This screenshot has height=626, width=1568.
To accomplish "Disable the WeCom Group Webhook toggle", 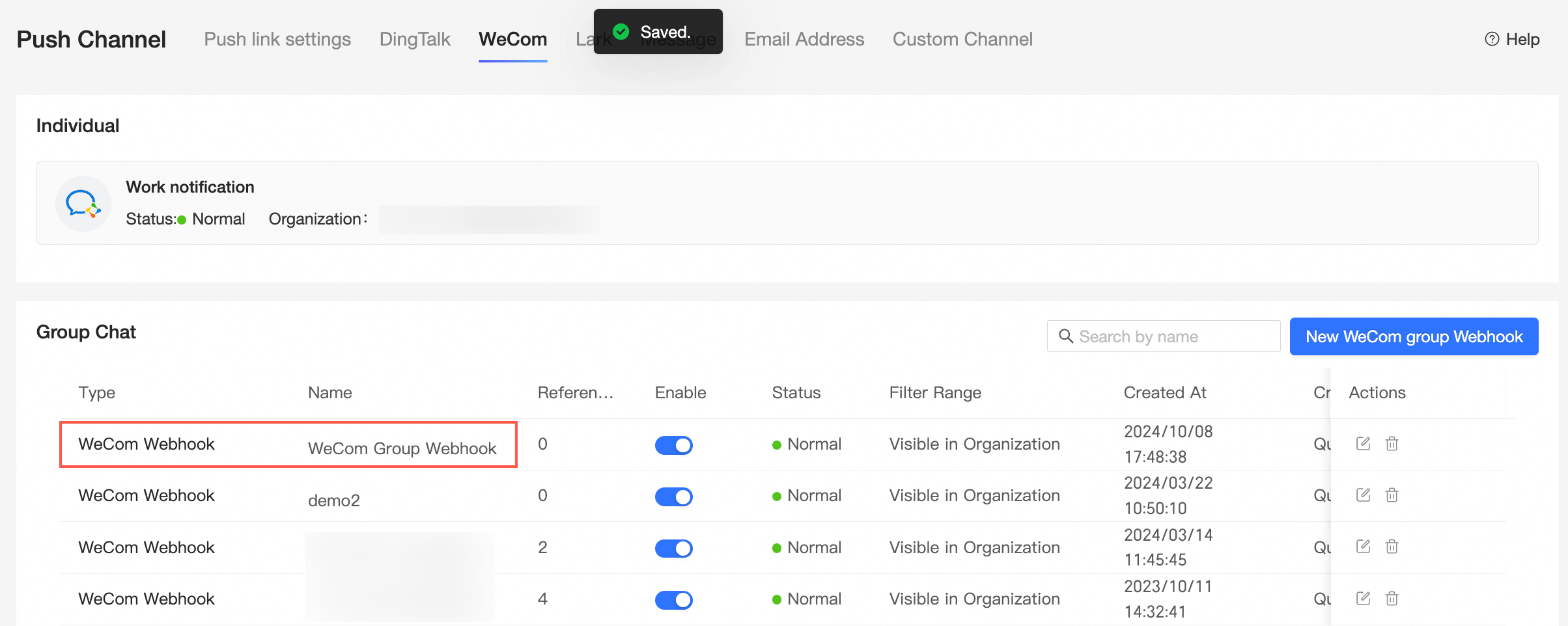I will click(673, 445).
